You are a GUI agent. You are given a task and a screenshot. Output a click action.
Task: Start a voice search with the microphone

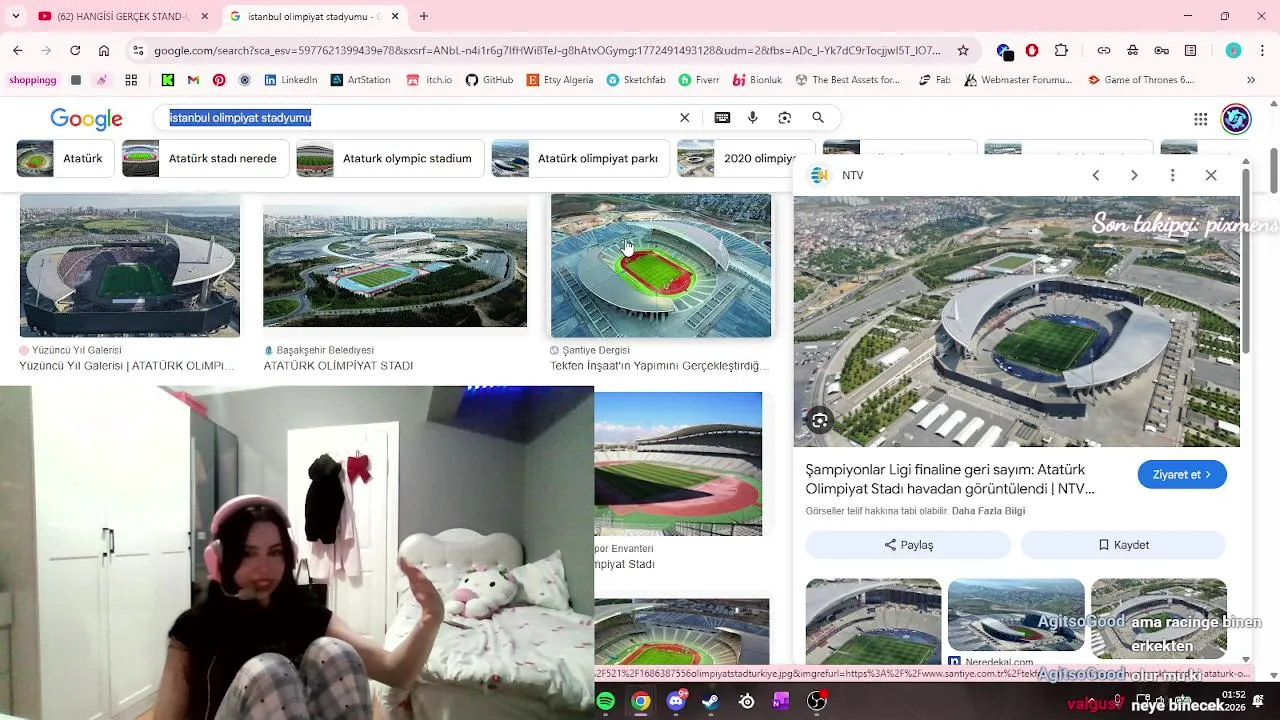[753, 118]
